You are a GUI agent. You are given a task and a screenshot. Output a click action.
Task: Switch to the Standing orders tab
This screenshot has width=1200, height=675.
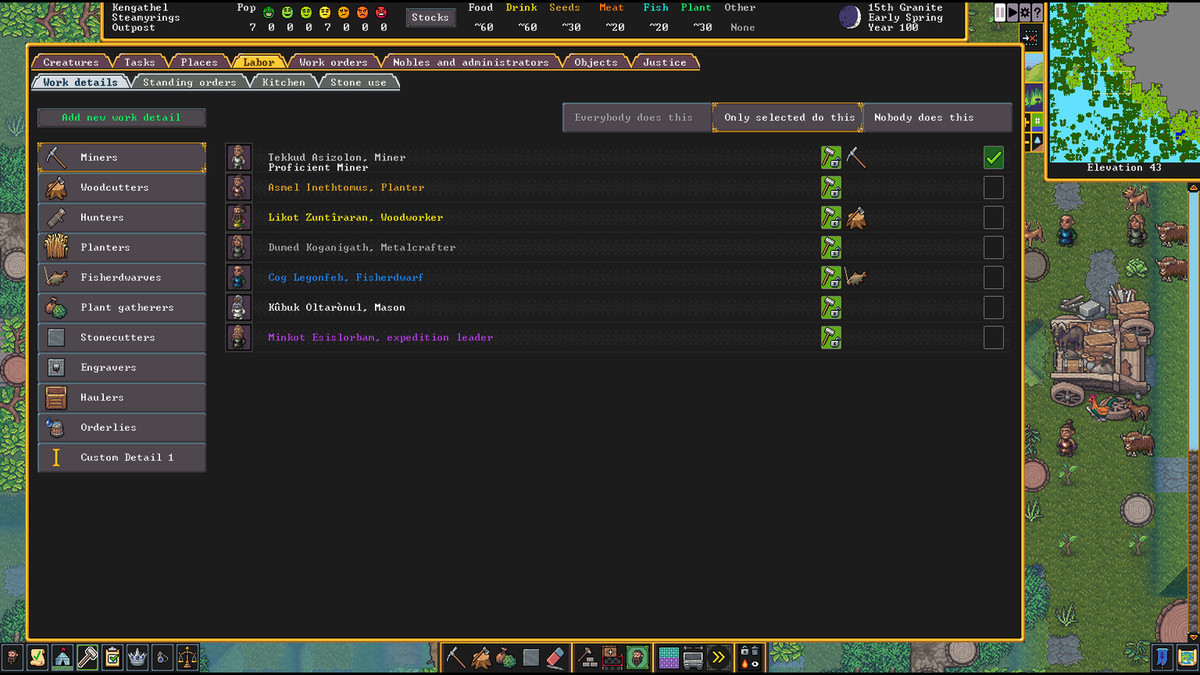[x=189, y=82]
